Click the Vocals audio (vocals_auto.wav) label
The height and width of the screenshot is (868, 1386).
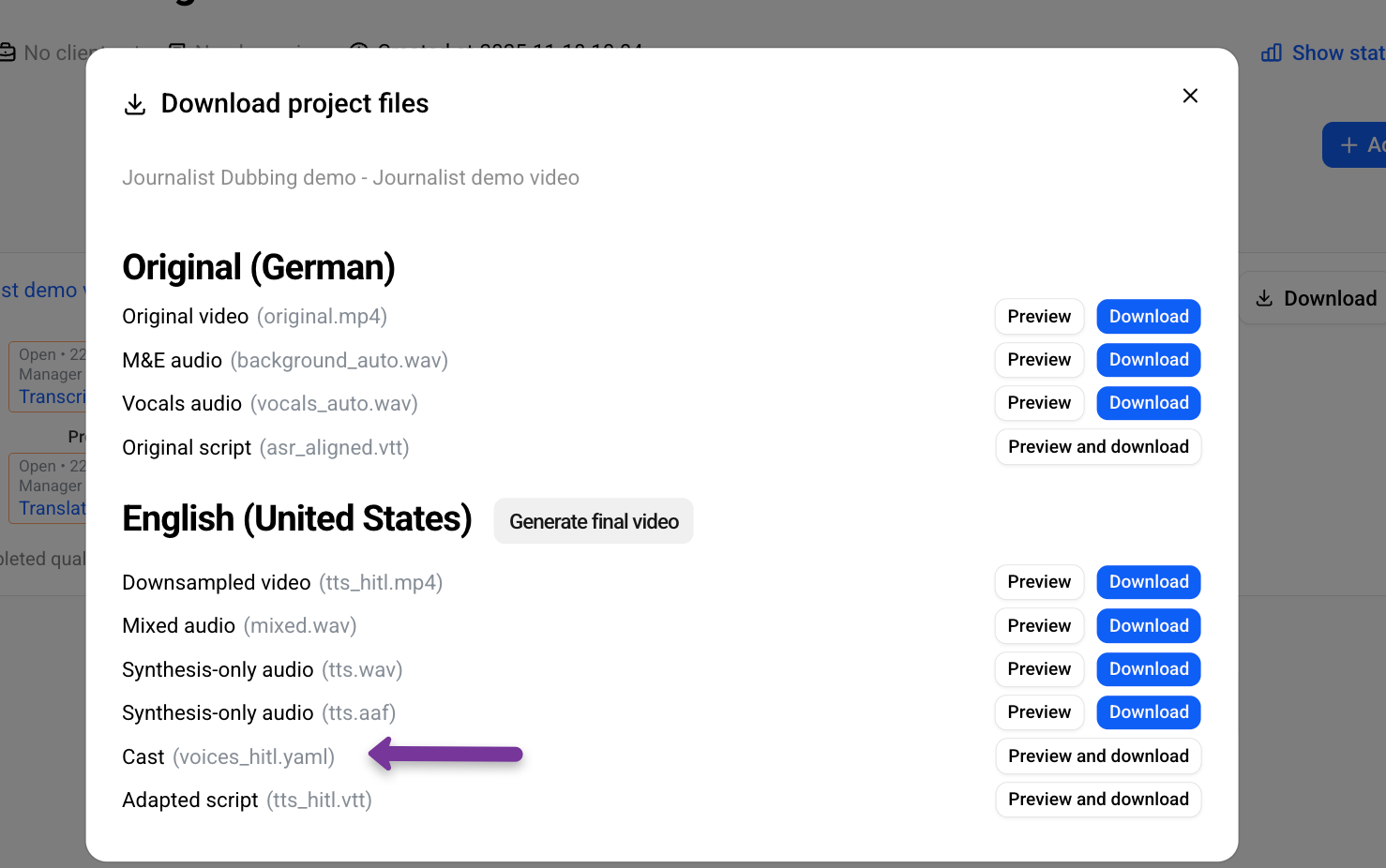click(270, 404)
